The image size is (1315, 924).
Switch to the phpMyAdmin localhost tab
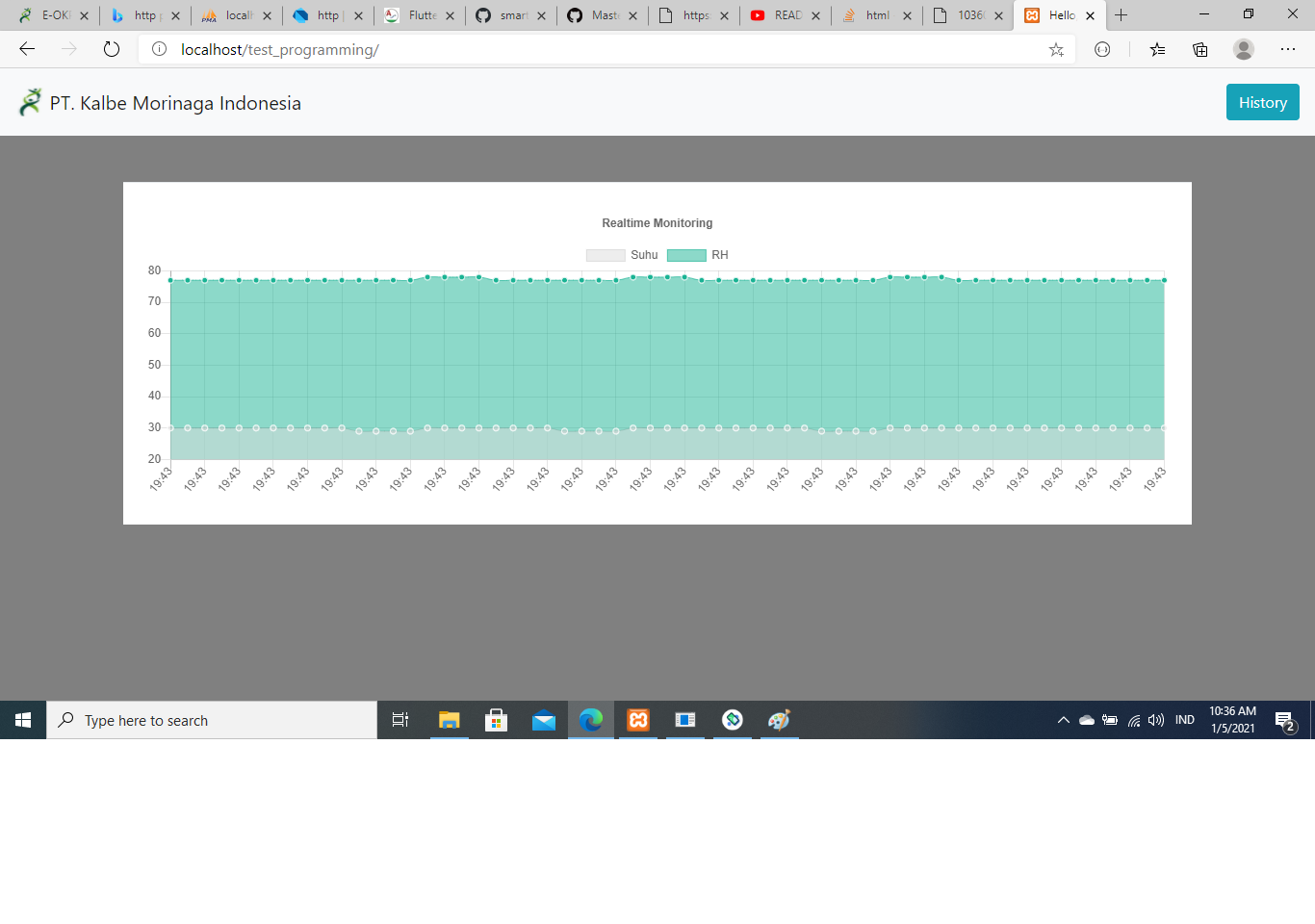[237, 15]
